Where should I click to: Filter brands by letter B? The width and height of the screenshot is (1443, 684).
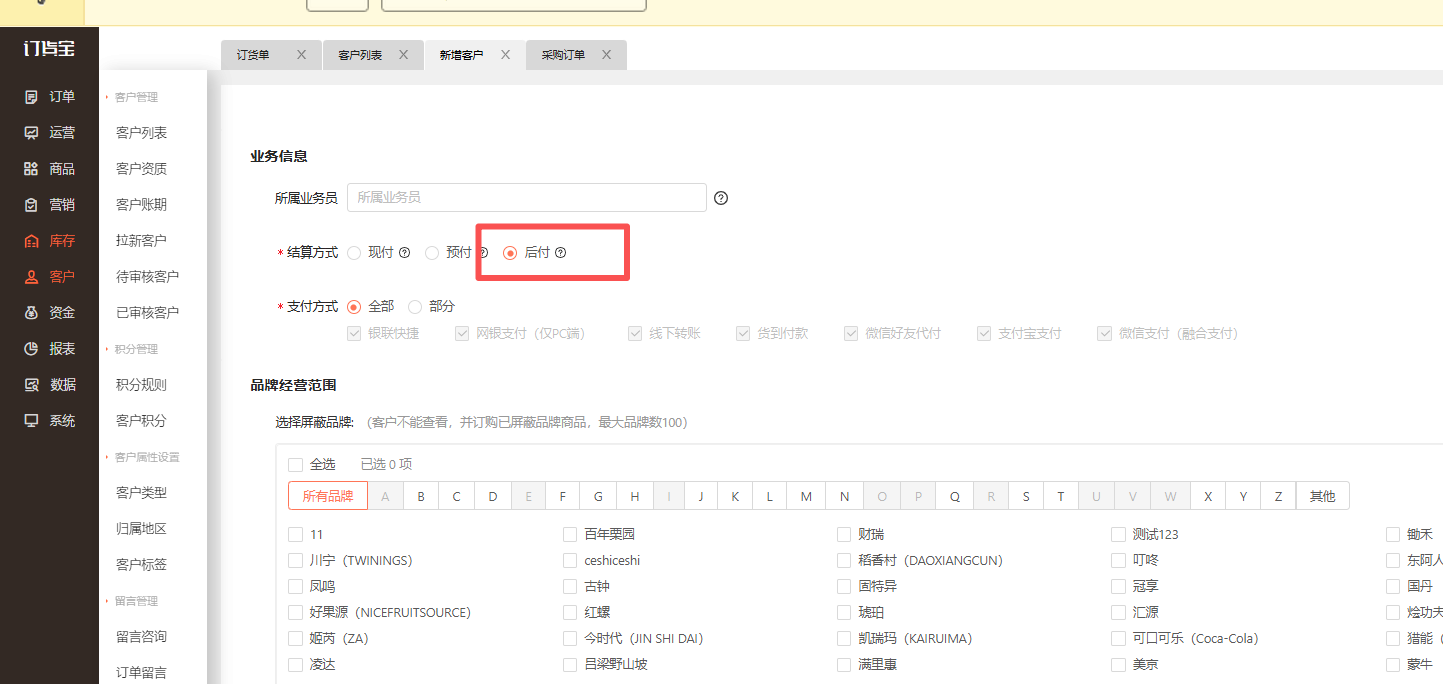[x=421, y=496]
